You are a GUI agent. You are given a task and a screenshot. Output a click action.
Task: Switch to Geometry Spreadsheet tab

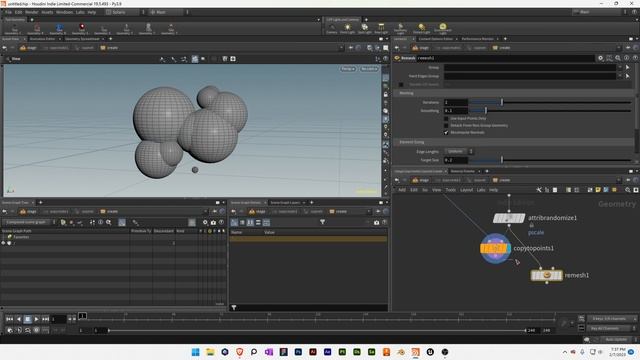click(82, 39)
